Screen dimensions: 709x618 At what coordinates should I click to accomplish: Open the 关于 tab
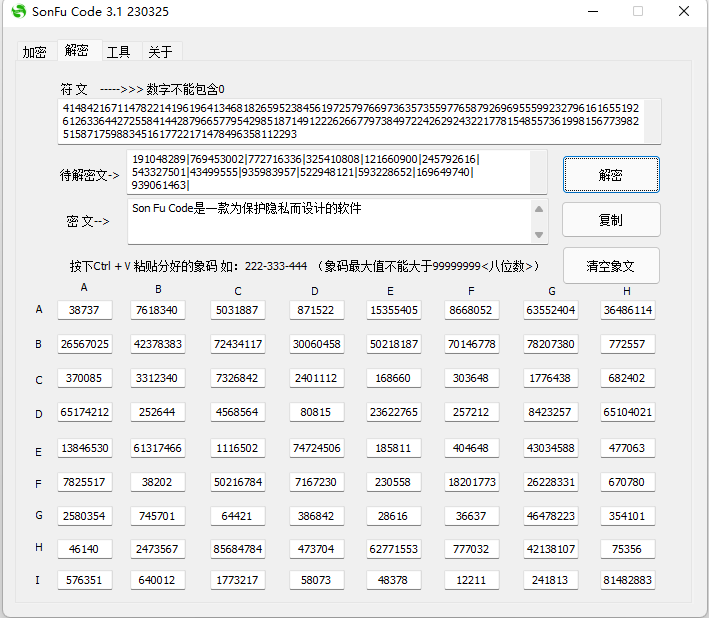click(160, 52)
